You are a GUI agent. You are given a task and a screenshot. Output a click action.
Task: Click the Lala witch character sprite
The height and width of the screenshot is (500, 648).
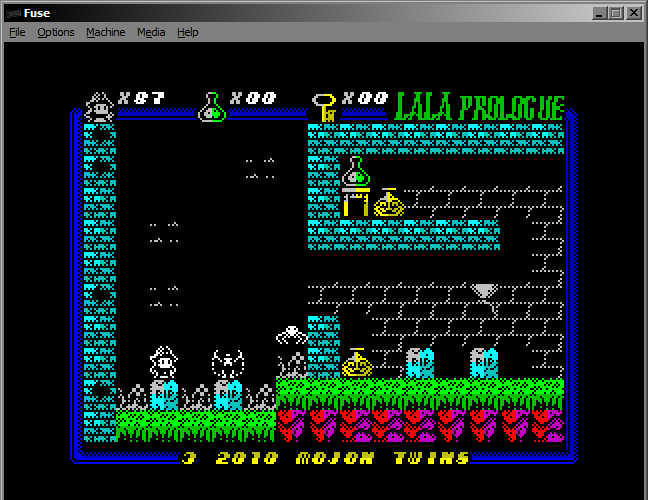tap(164, 362)
